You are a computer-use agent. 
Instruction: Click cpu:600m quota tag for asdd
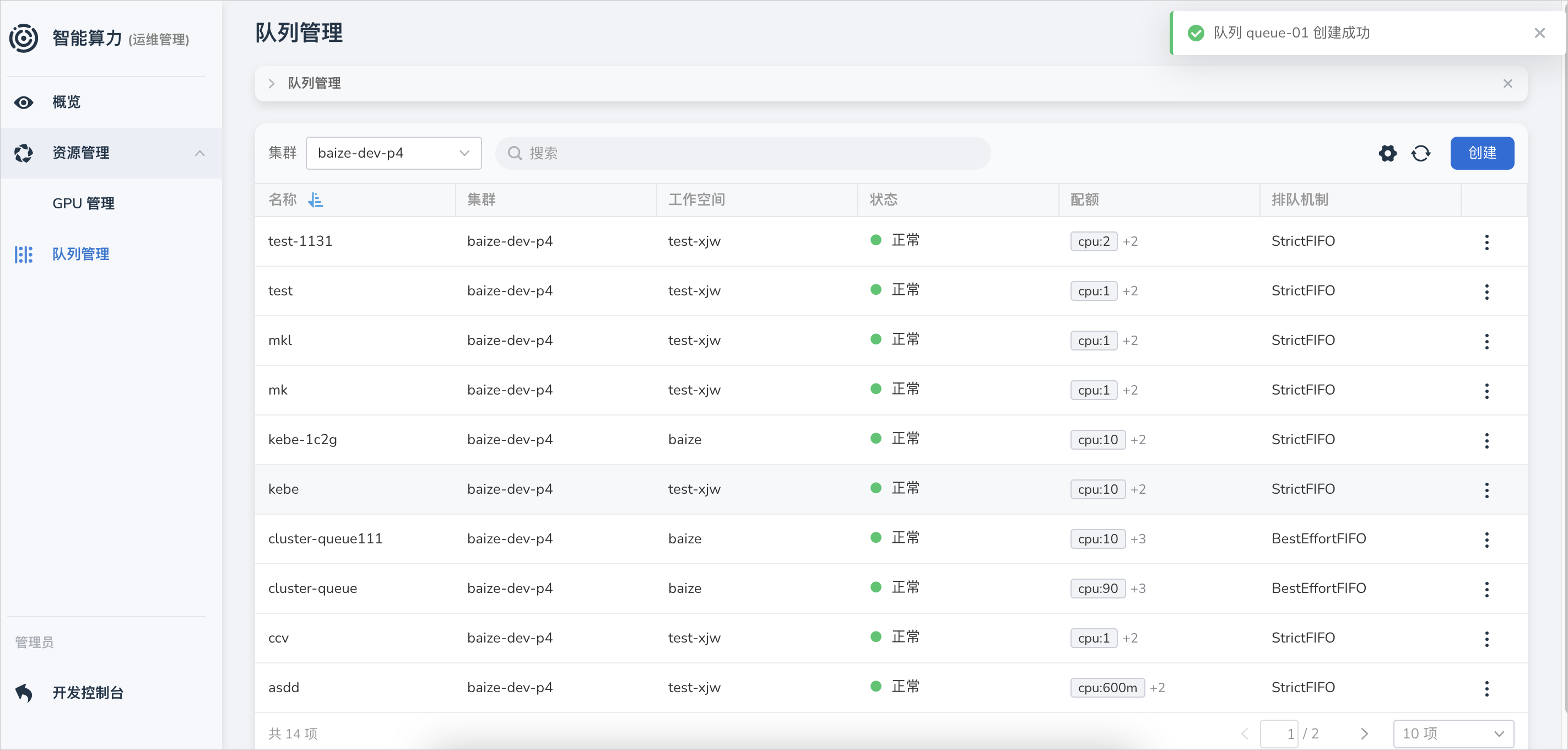pos(1107,688)
